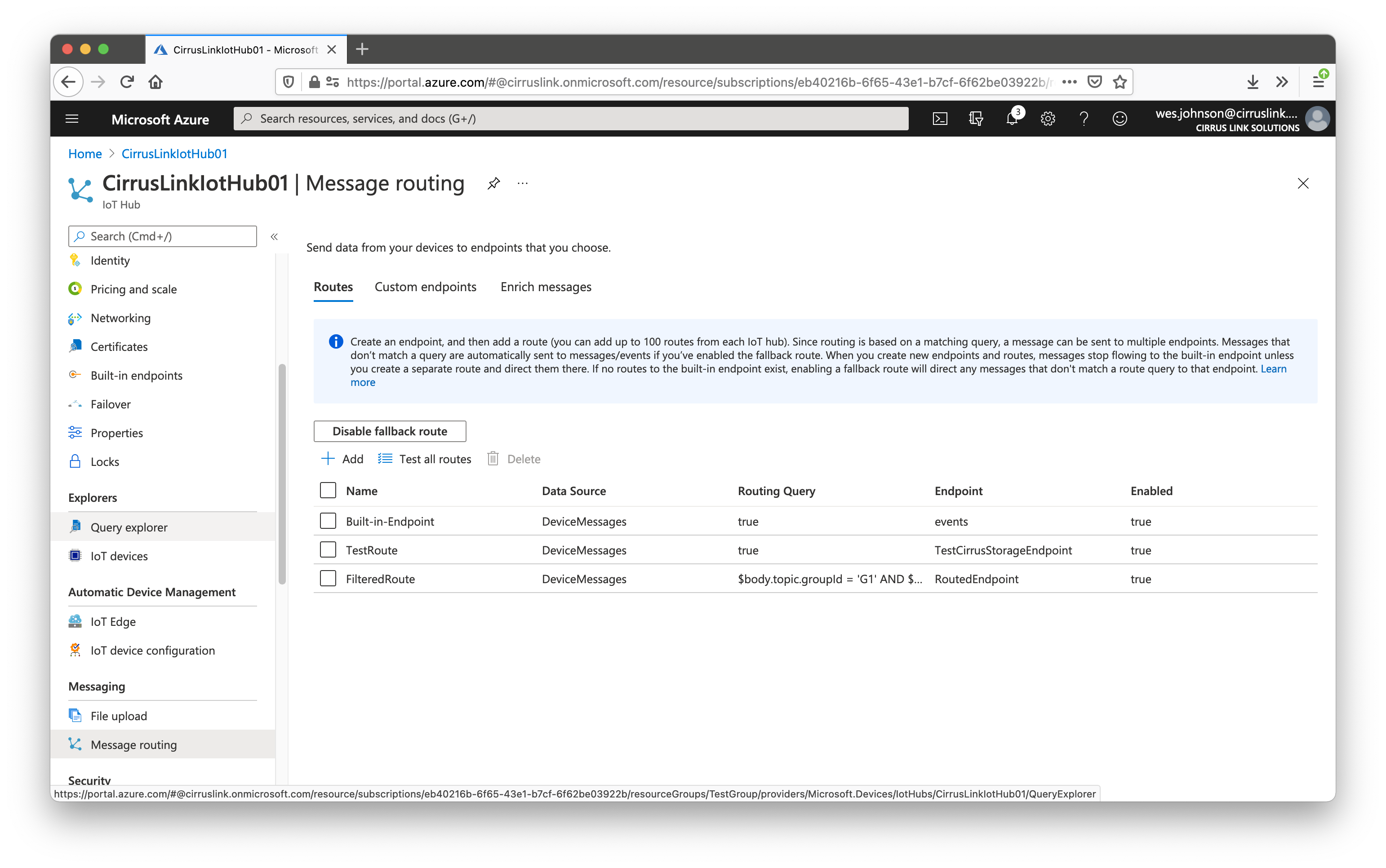Tick the FilteredRoute checkbox
Screen dimensions: 1386x868
point(328,579)
